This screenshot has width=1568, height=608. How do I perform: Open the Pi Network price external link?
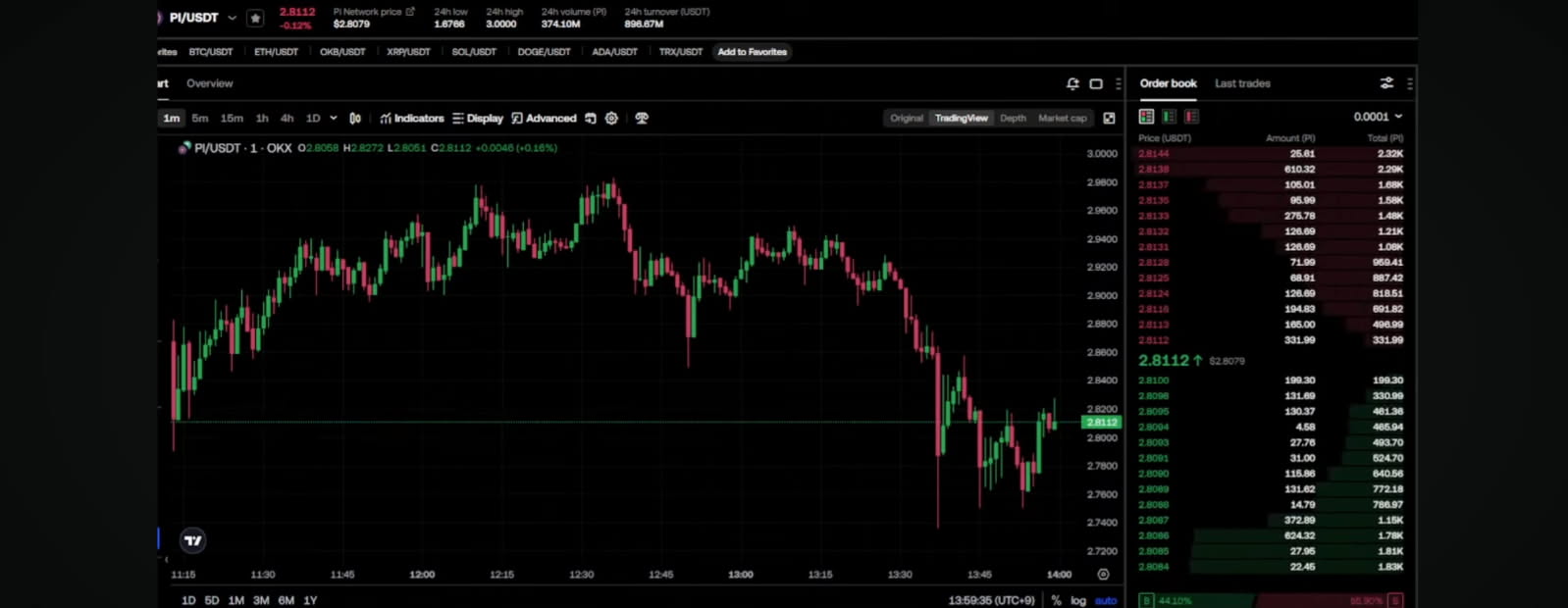[410, 12]
